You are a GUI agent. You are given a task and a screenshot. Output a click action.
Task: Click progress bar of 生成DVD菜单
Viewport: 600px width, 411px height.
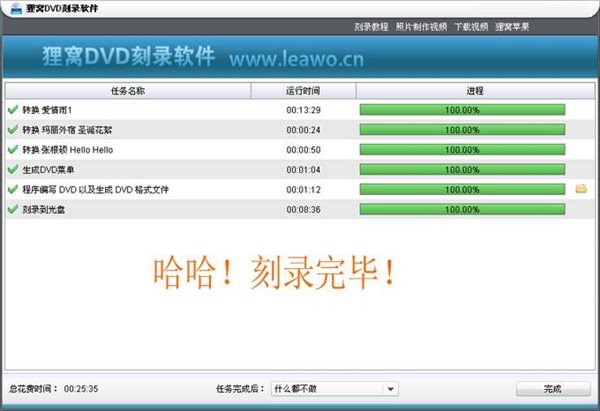pos(462,170)
